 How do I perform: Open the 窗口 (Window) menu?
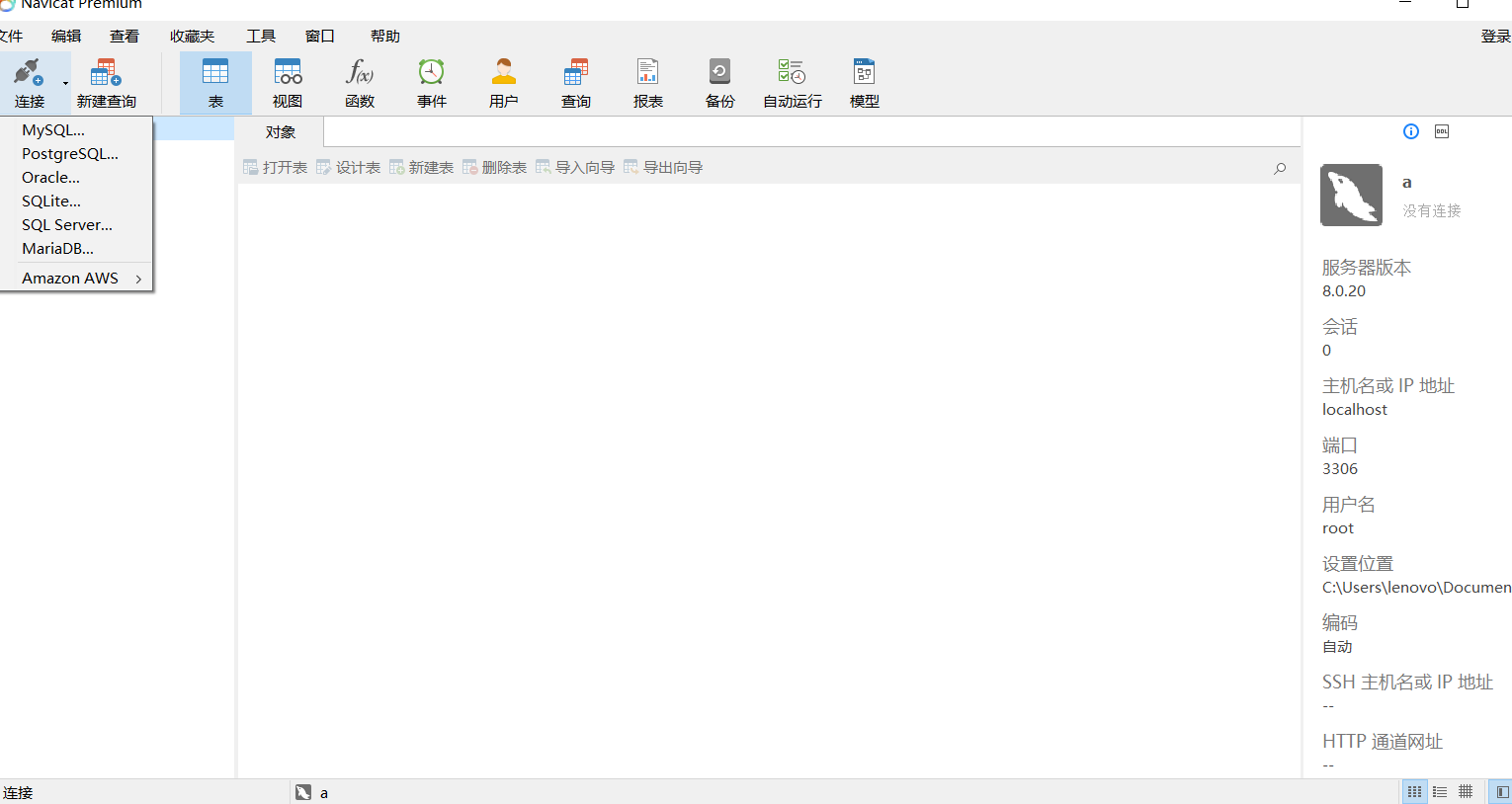(x=320, y=37)
